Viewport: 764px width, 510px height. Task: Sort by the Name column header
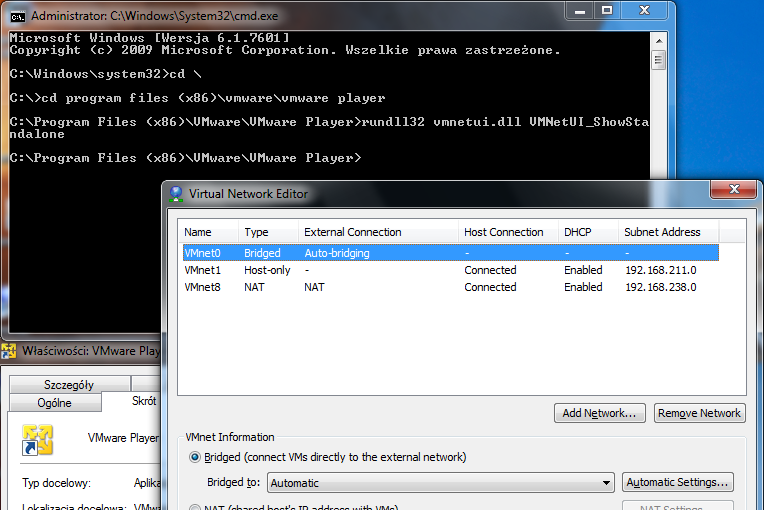click(x=208, y=232)
